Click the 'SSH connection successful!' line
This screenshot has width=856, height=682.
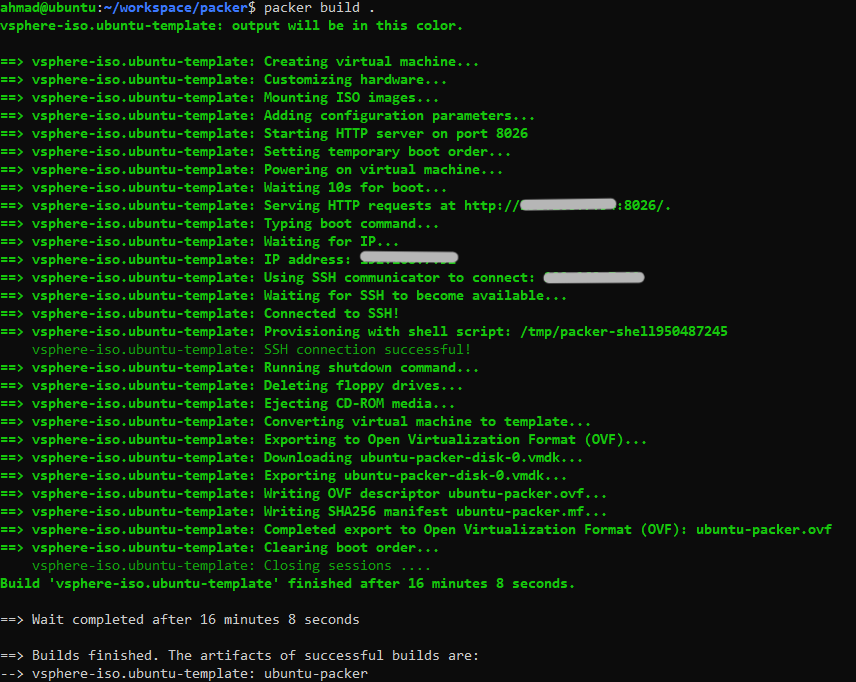click(251, 350)
